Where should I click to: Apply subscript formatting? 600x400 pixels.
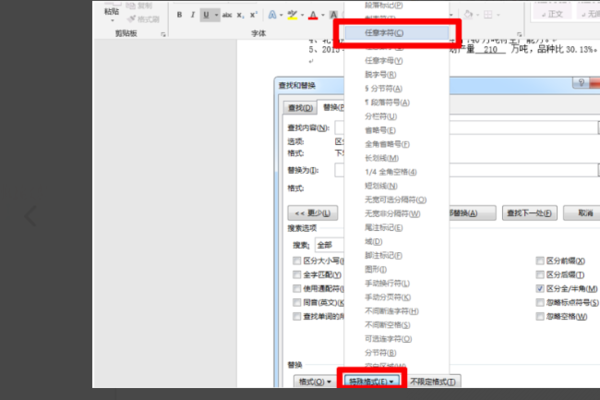click(240, 15)
